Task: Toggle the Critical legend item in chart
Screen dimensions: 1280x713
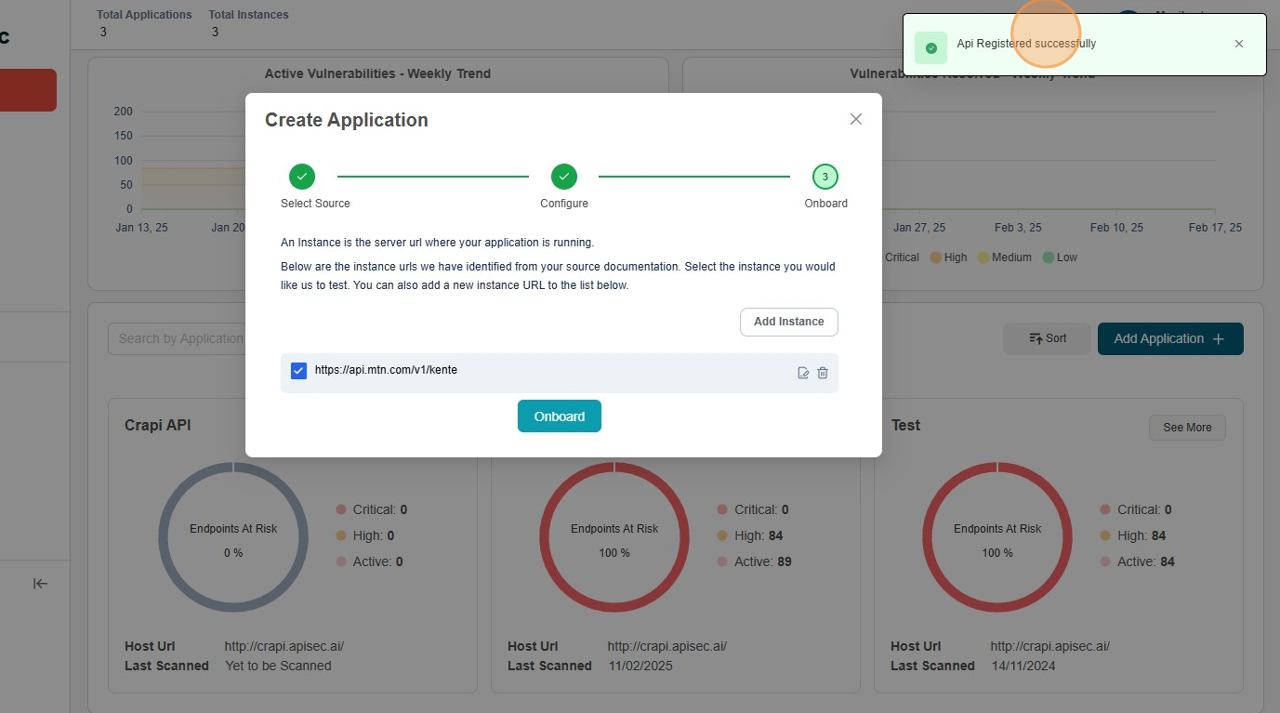Action: click(x=901, y=257)
